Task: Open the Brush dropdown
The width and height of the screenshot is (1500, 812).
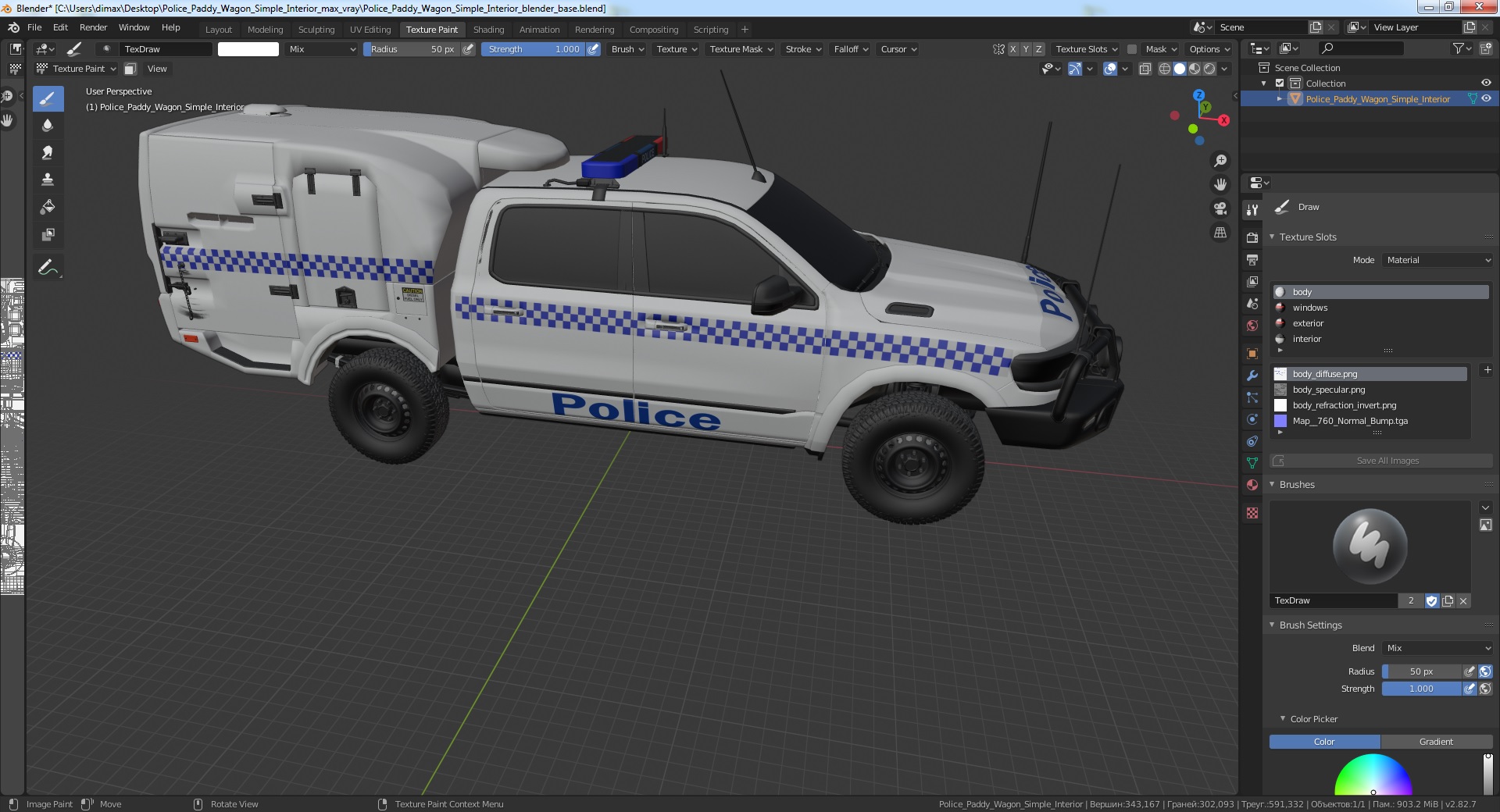Action: pyautogui.click(x=627, y=49)
